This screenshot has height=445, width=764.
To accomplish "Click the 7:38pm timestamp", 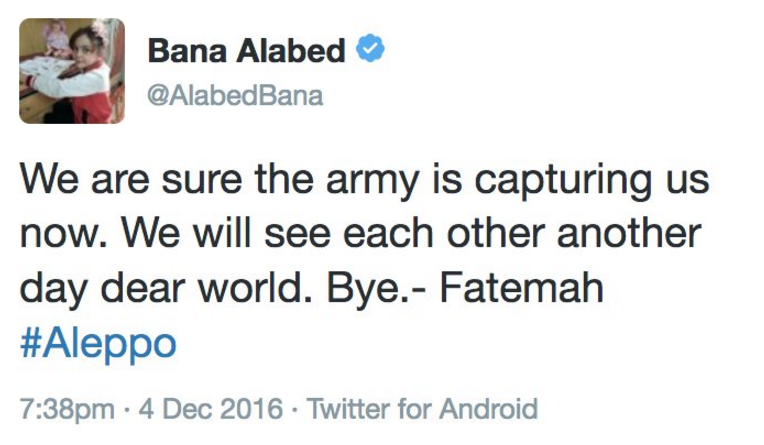I will [x=67, y=408].
